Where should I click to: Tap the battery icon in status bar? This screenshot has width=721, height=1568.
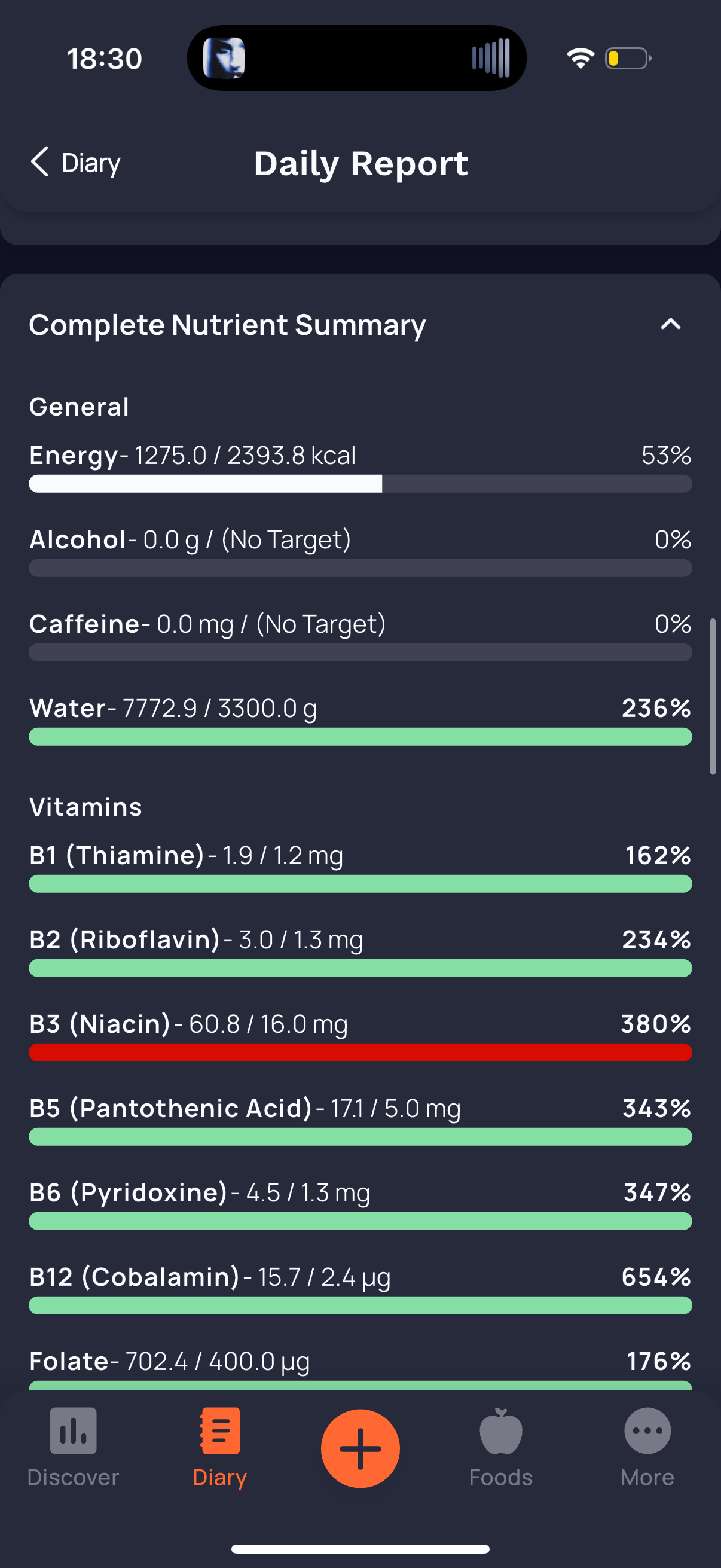(x=628, y=59)
